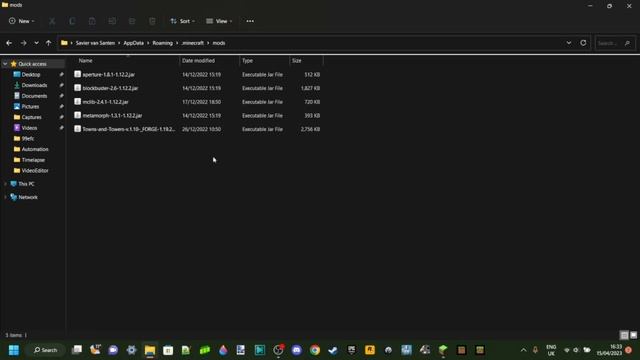The image size is (640, 360).
Task: Sort by Name column header
Action: click(x=85, y=60)
